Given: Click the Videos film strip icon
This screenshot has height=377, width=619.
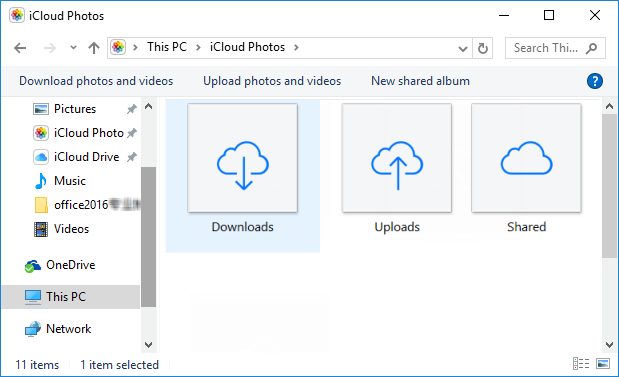Looking at the screenshot, I should pyautogui.click(x=41, y=229).
